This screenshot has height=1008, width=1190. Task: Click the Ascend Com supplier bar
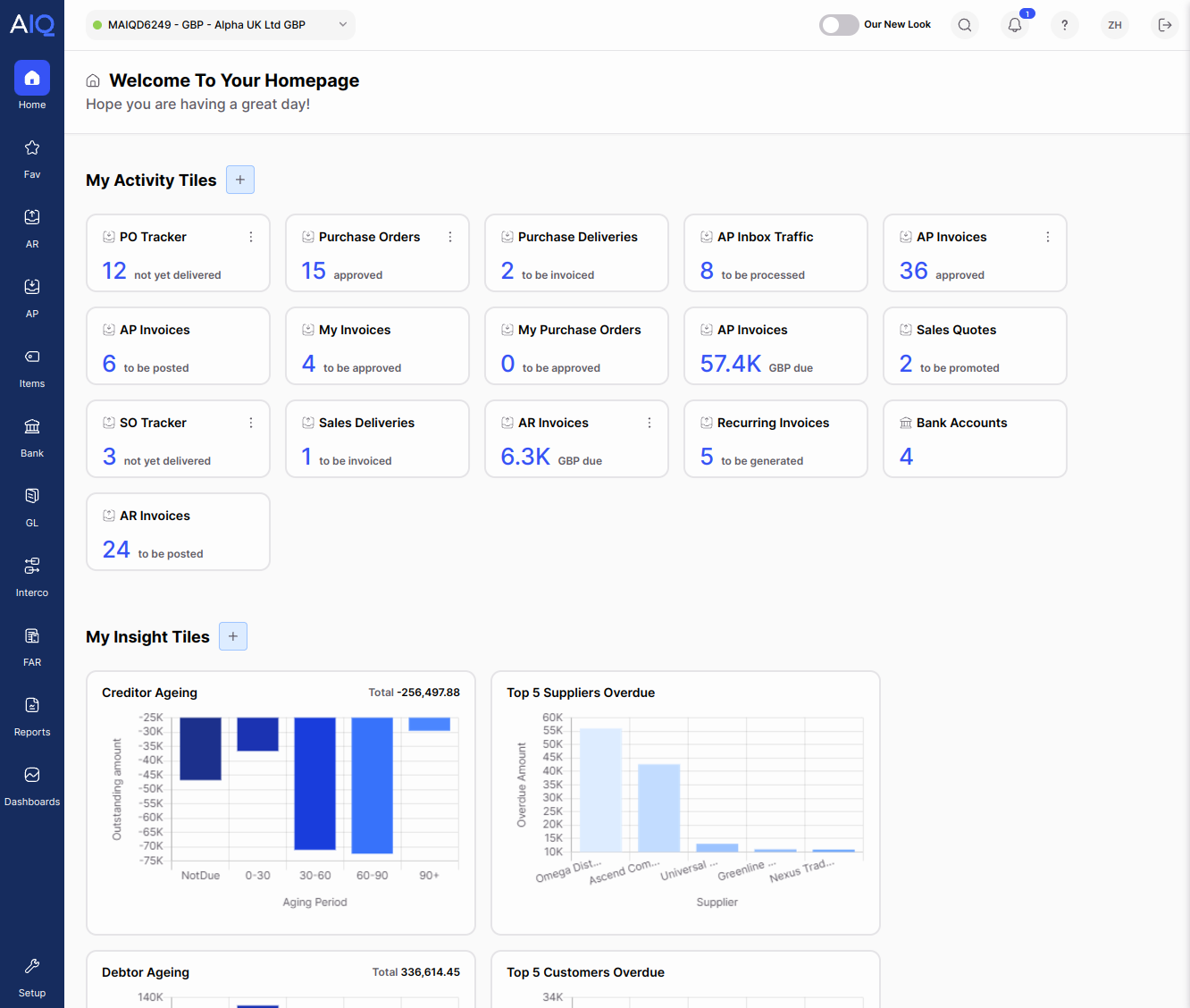[659, 808]
